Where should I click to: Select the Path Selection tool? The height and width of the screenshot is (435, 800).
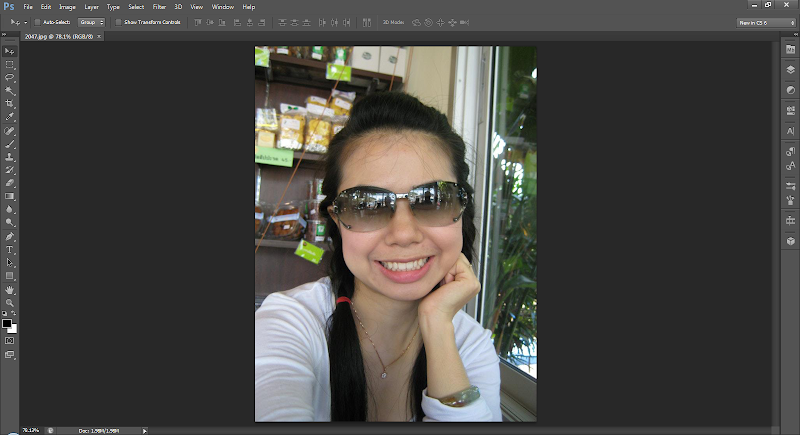pyautogui.click(x=10, y=263)
